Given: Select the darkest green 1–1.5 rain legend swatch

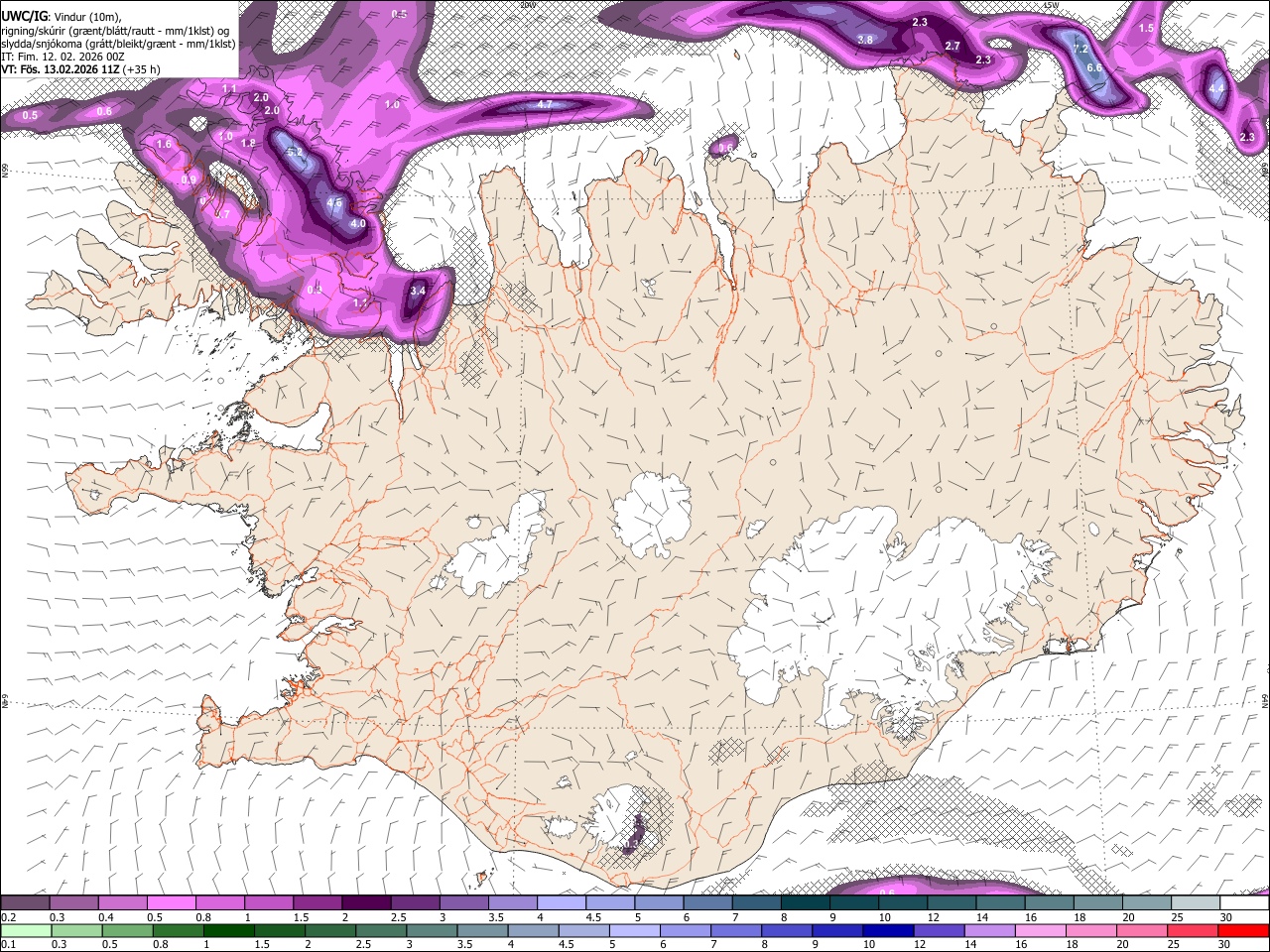Looking at the screenshot, I should click(x=228, y=930).
